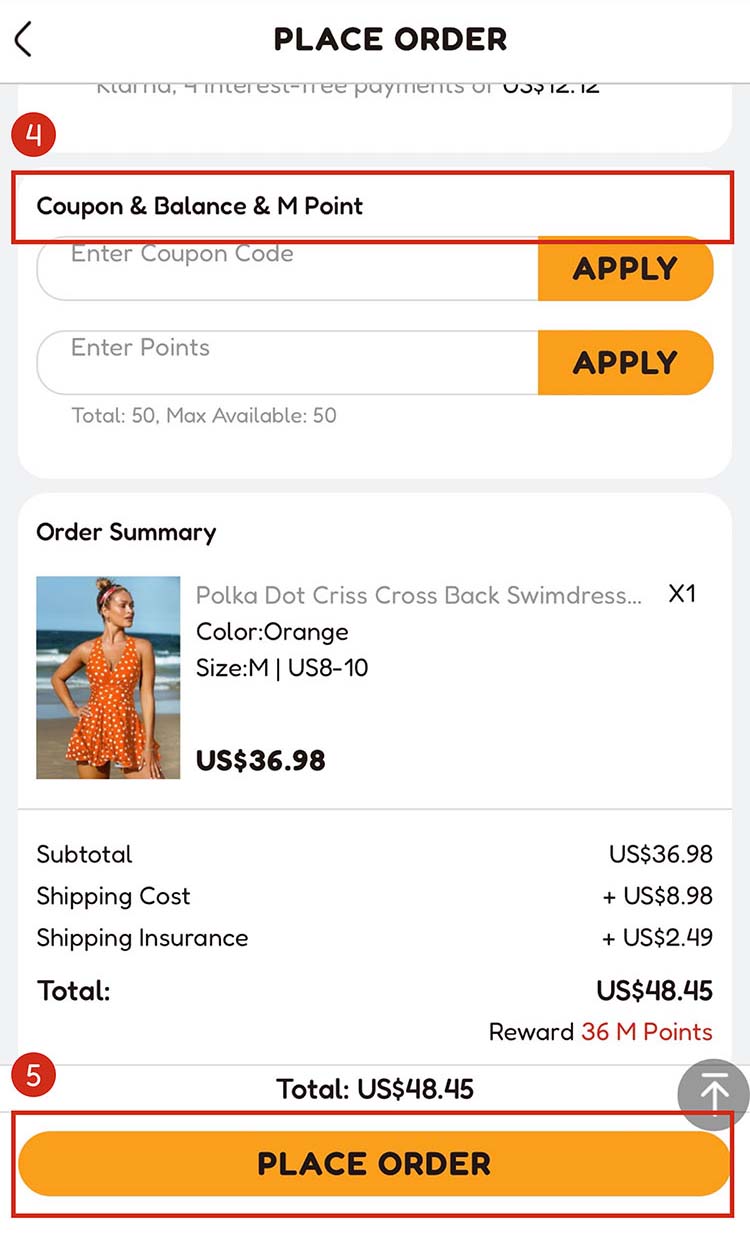Click the Shipping Insurance row label
The width and height of the screenshot is (750, 1258).
[142, 938]
